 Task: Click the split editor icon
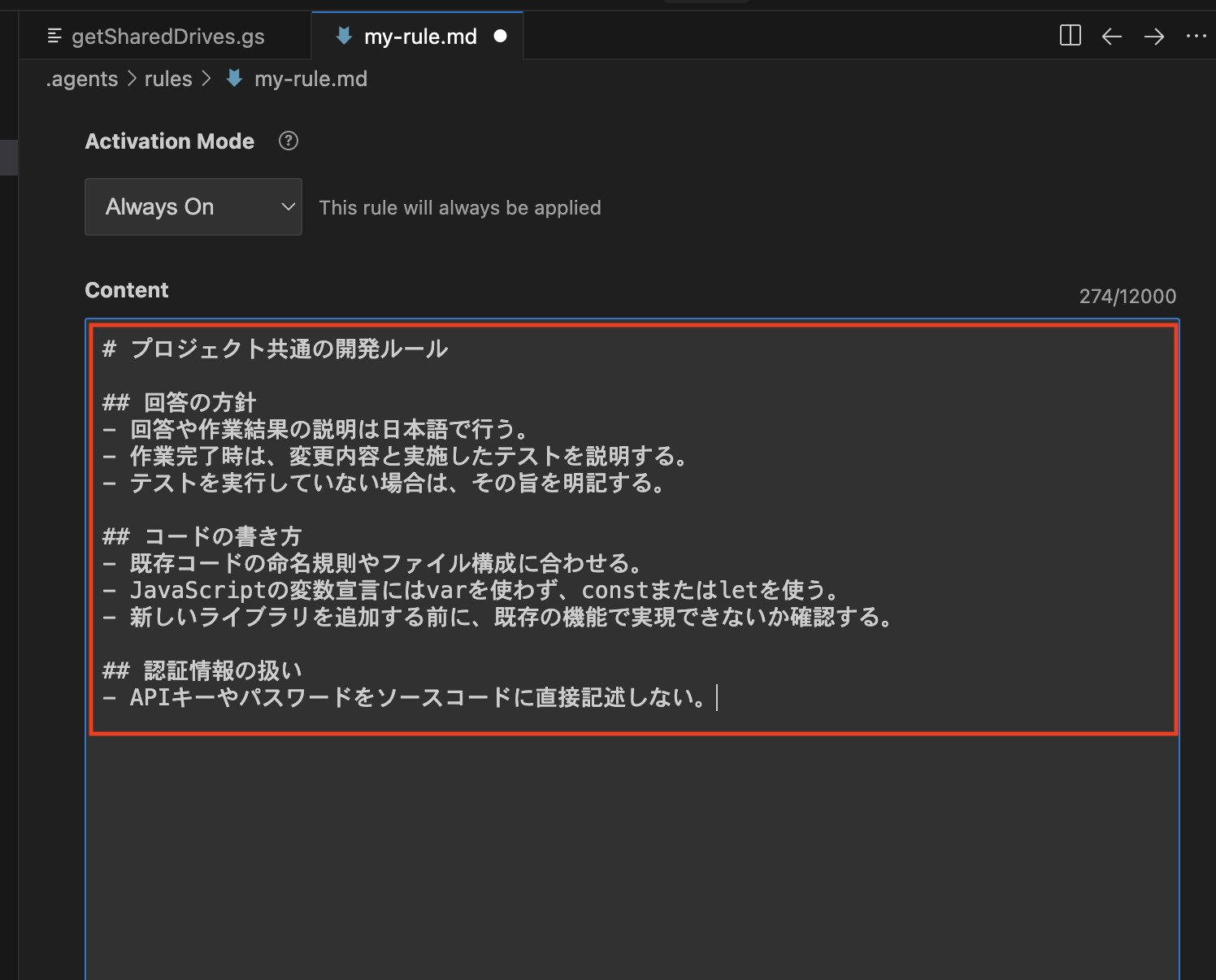[x=1071, y=36]
